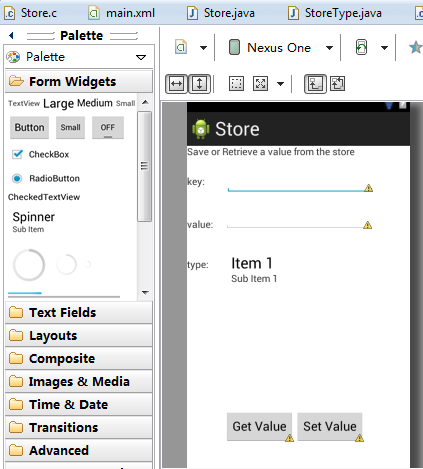The width and height of the screenshot is (423, 469).
Task: Click the palette scrollbar down arrow
Action: 145,292
